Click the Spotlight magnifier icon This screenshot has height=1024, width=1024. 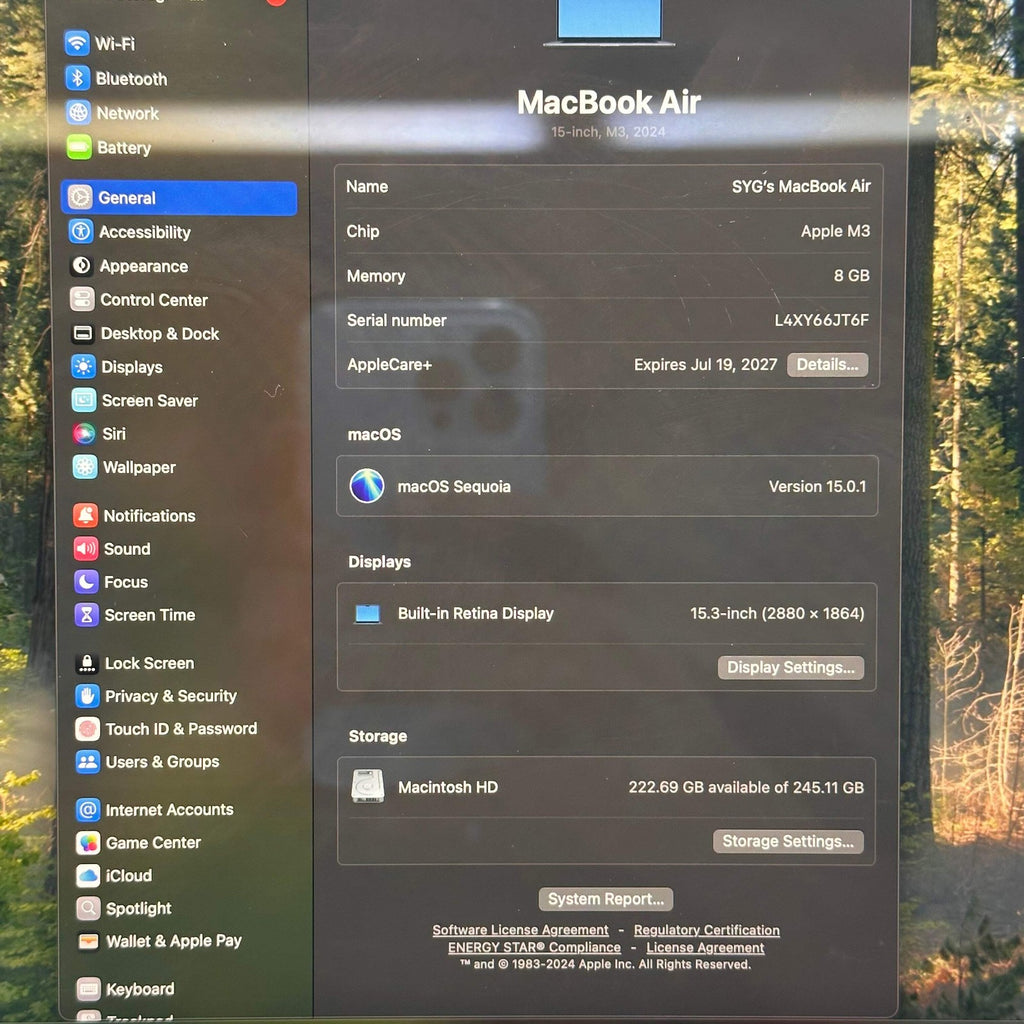pyautogui.click(x=88, y=908)
